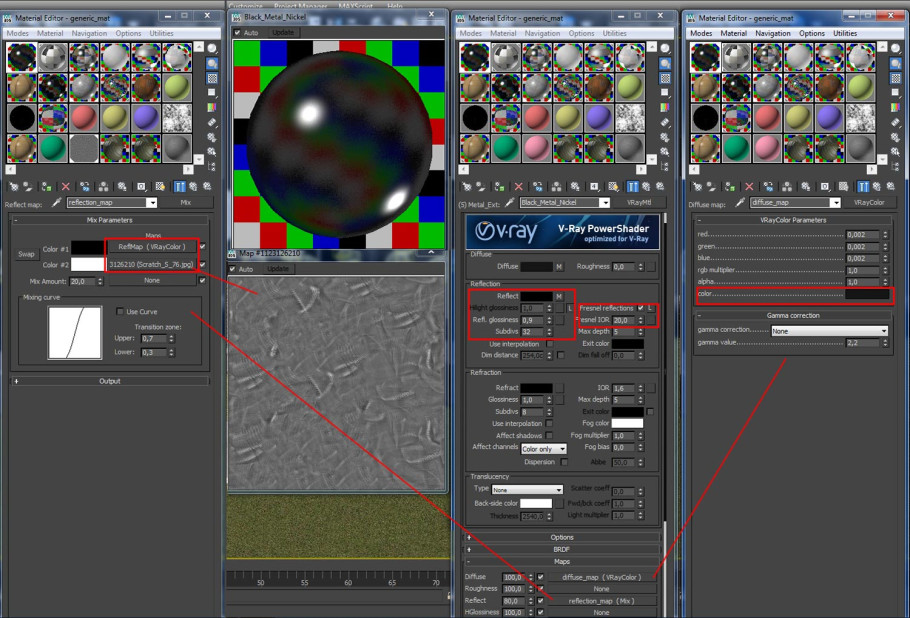The width and height of the screenshot is (910, 618).
Task: Open Material ID Channel in Mix Parameters editor
Action: tap(141, 187)
